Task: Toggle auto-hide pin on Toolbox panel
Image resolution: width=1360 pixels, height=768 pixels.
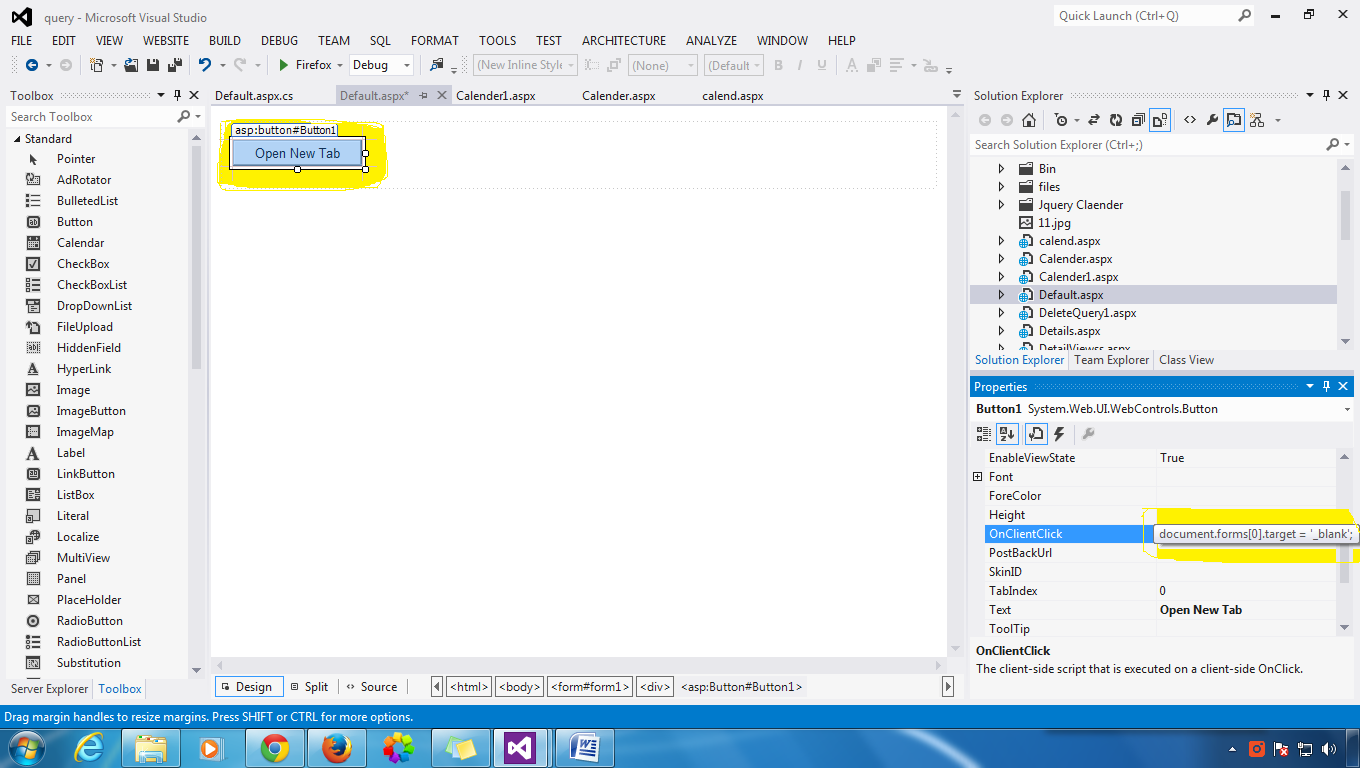Action: click(x=177, y=95)
